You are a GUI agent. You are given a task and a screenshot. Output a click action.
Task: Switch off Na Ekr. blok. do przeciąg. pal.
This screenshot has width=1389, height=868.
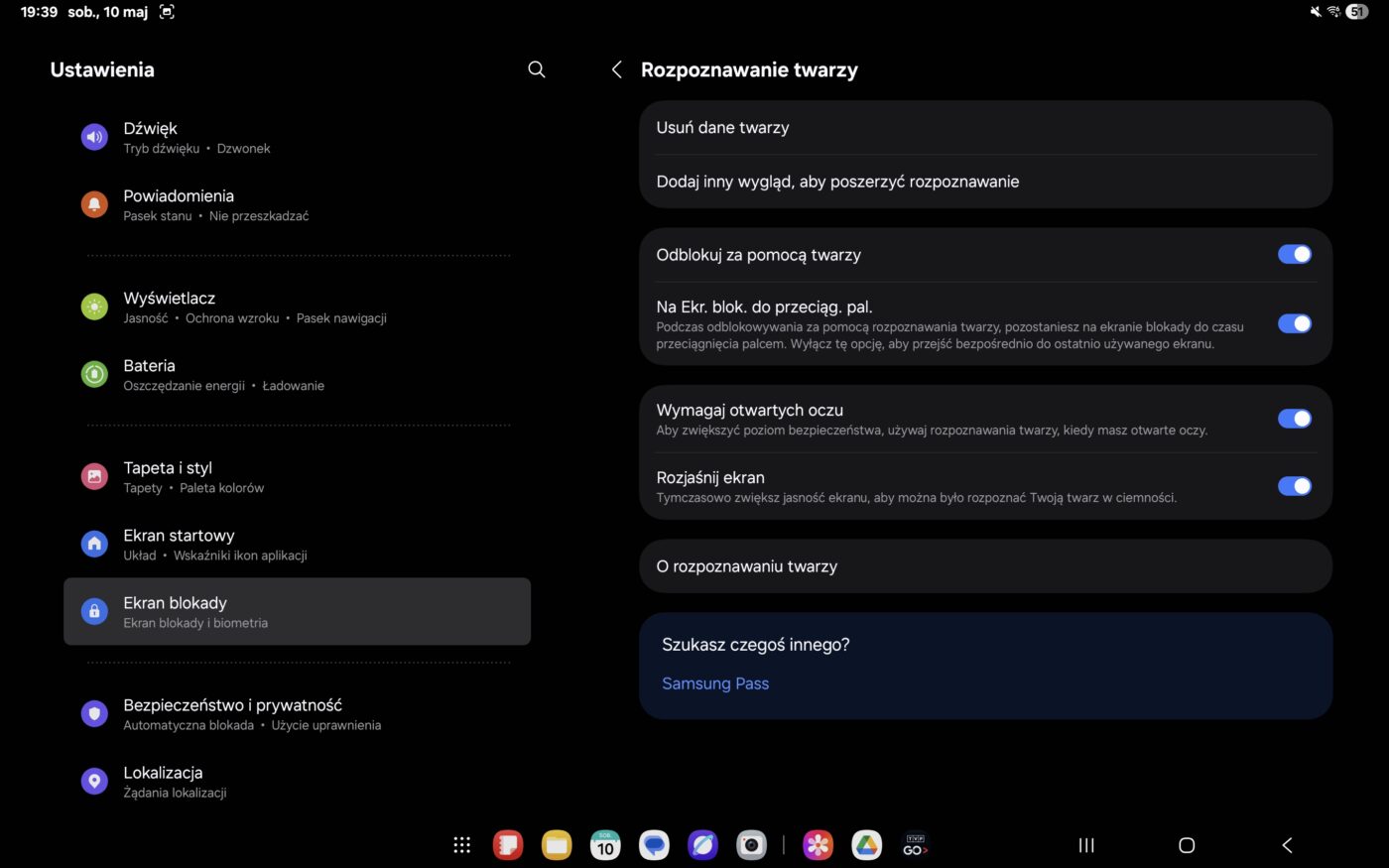[x=1294, y=323]
